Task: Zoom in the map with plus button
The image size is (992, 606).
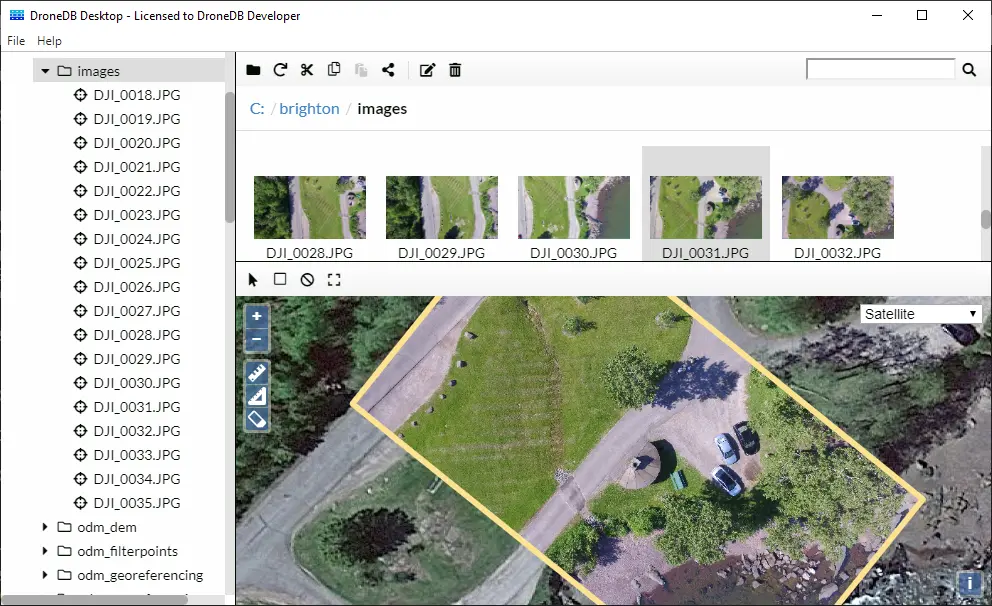Action: (x=257, y=316)
